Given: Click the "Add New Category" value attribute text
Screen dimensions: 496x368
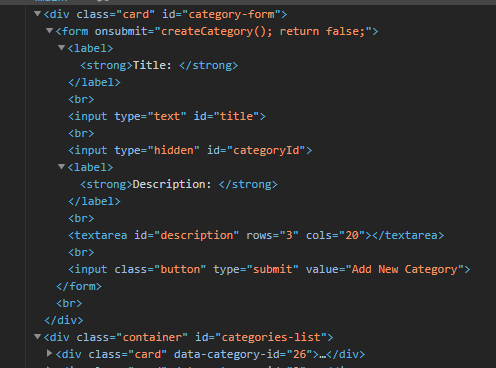Looking at the screenshot, I should pyautogui.click(x=405, y=269).
